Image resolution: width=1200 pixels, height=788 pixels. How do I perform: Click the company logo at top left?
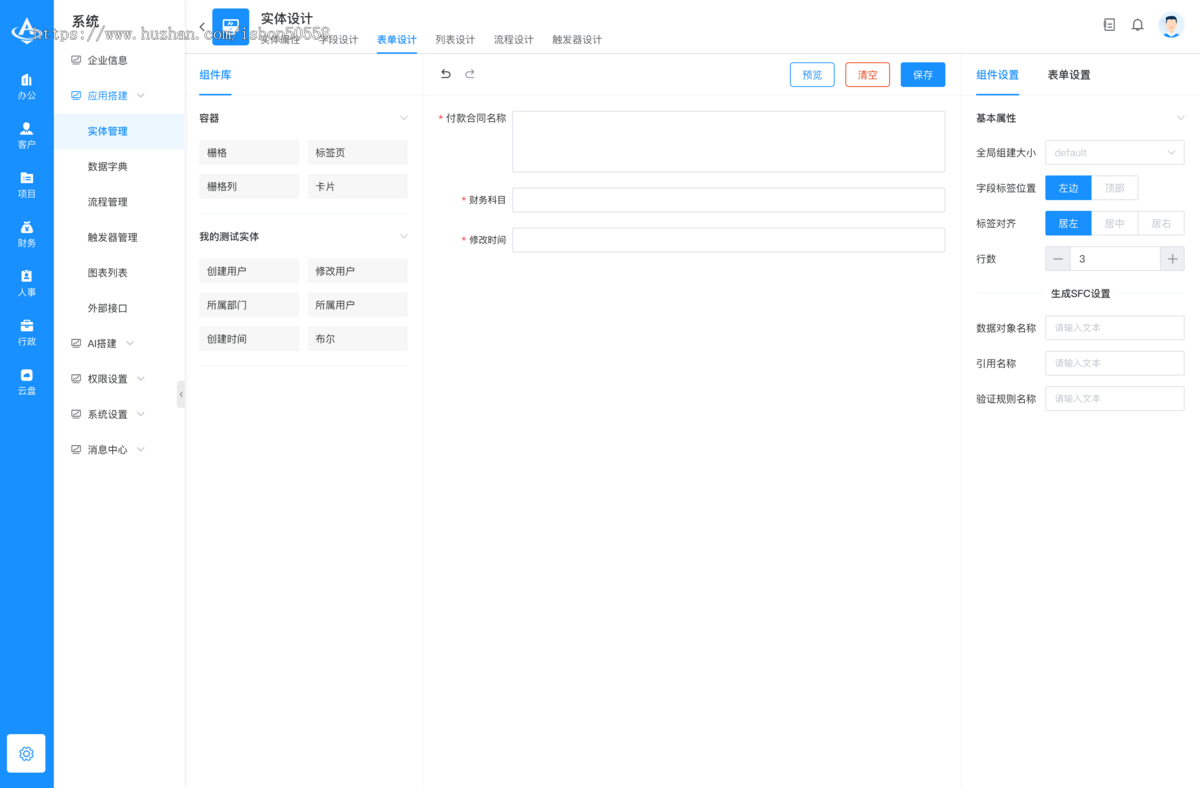(x=26, y=30)
